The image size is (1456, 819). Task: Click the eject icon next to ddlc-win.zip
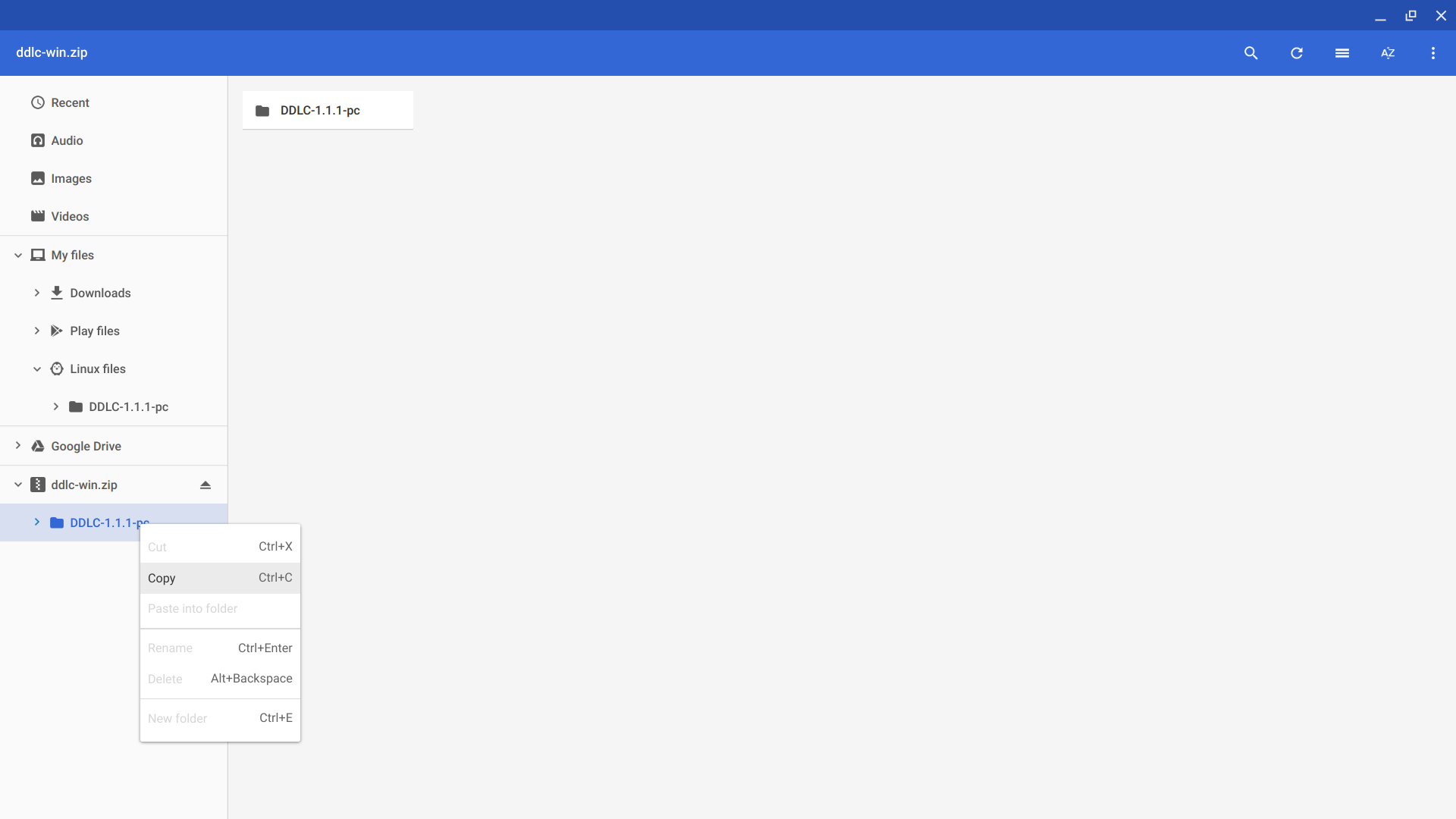pyautogui.click(x=205, y=485)
